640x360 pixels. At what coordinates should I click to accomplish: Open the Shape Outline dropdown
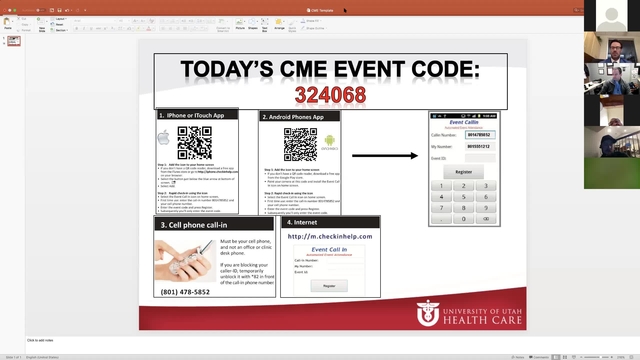[x=313, y=28]
